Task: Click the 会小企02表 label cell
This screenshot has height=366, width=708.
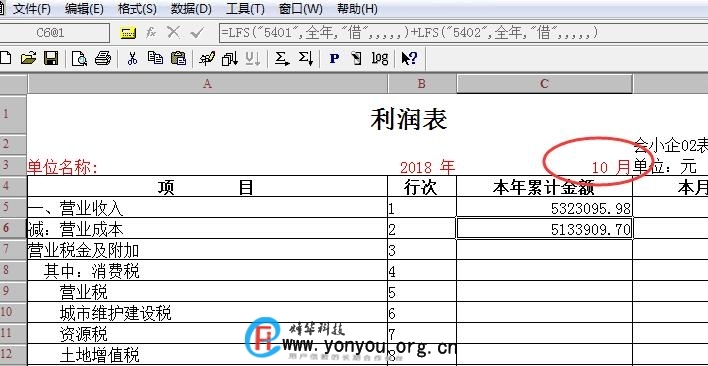Action: click(x=671, y=145)
